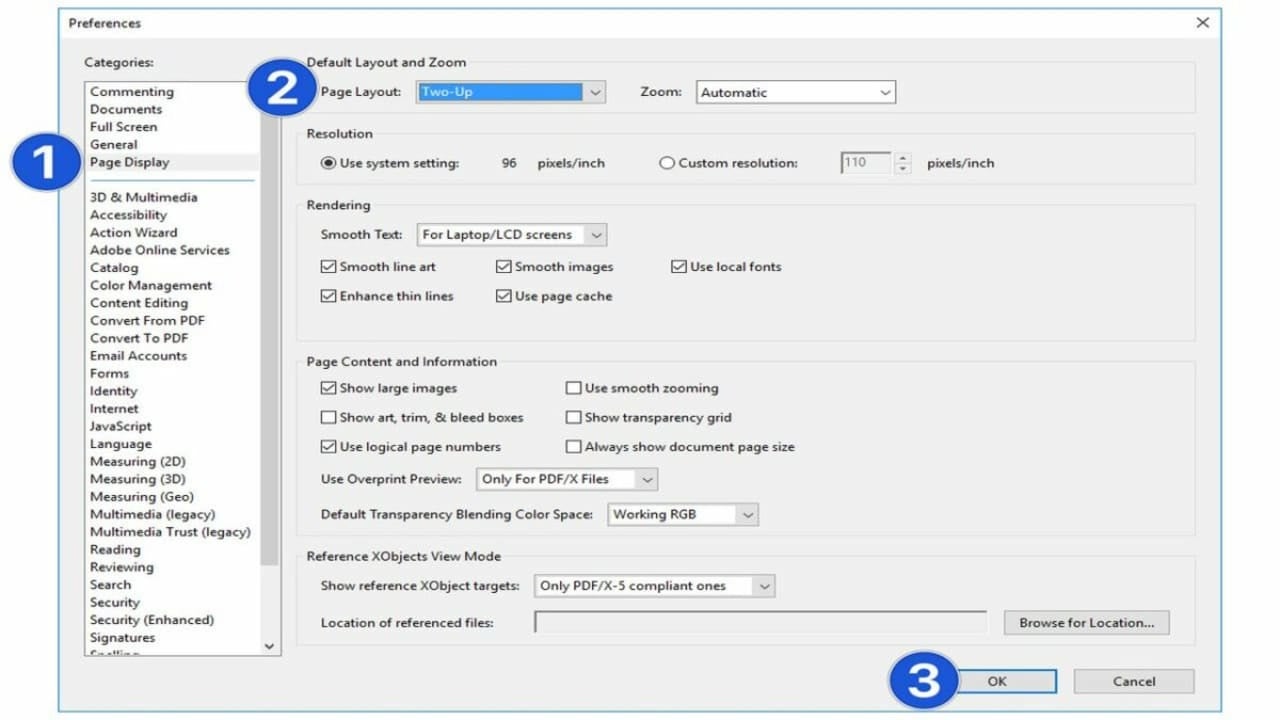Increase custom resolution with stepper up arrow
The width and height of the screenshot is (1280, 720).
point(903,157)
